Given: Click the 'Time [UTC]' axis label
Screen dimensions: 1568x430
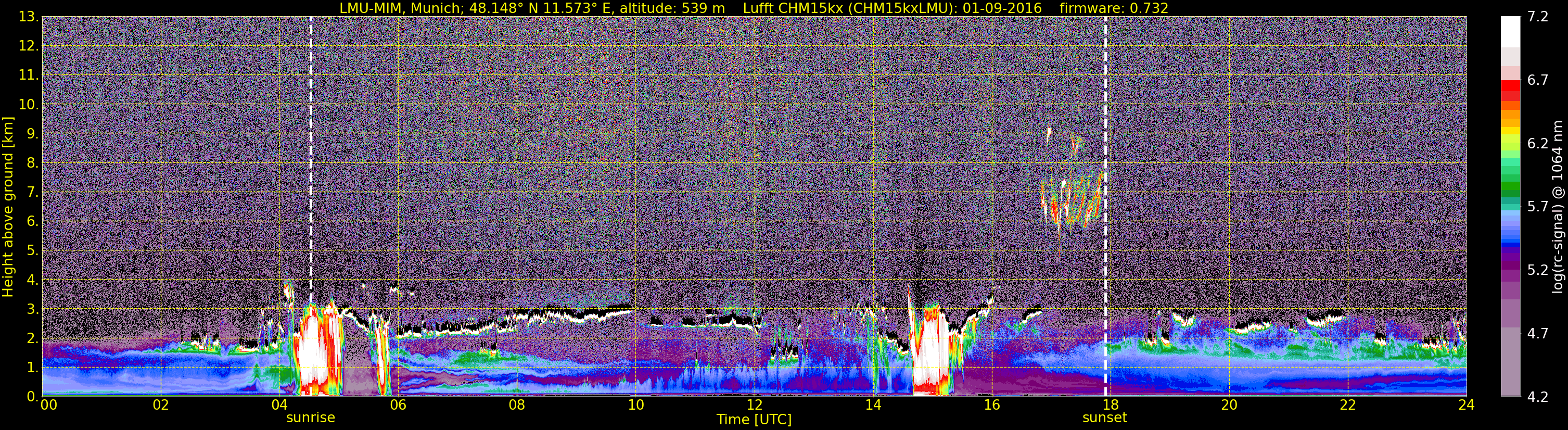Looking at the screenshot, I should coord(754,420).
